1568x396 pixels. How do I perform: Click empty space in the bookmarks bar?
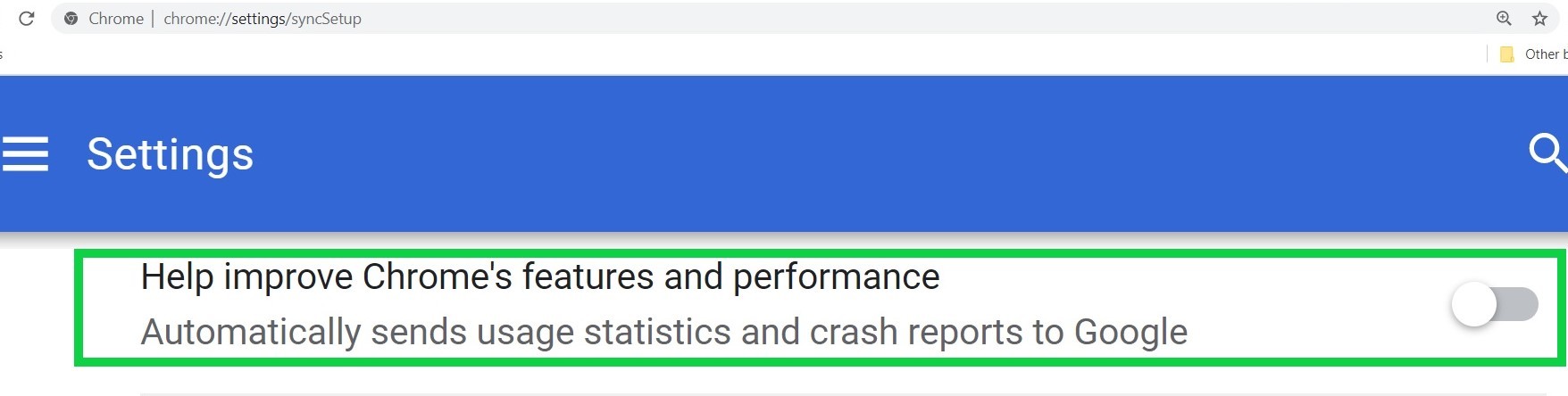(714, 54)
